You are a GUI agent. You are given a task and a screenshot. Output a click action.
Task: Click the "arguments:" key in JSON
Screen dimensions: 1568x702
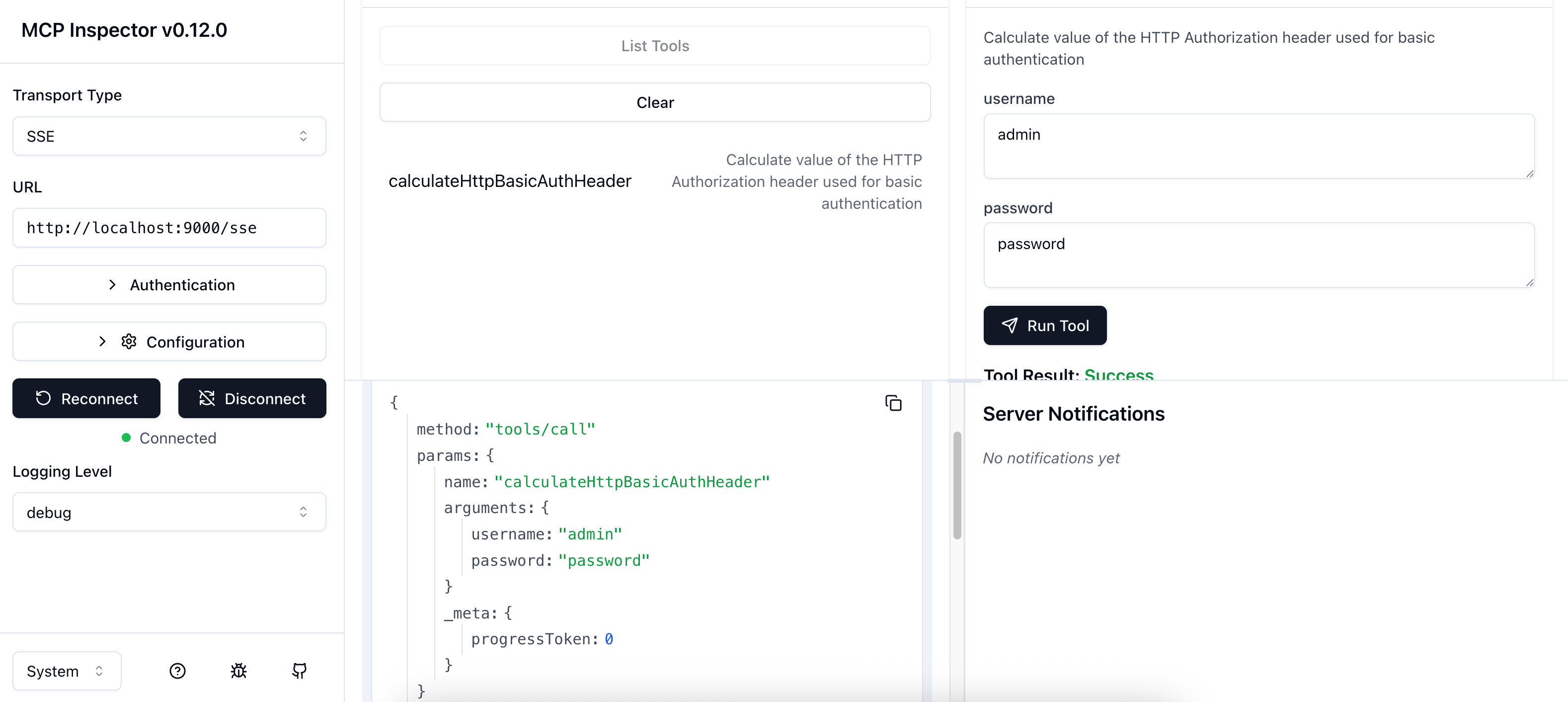[x=489, y=508]
